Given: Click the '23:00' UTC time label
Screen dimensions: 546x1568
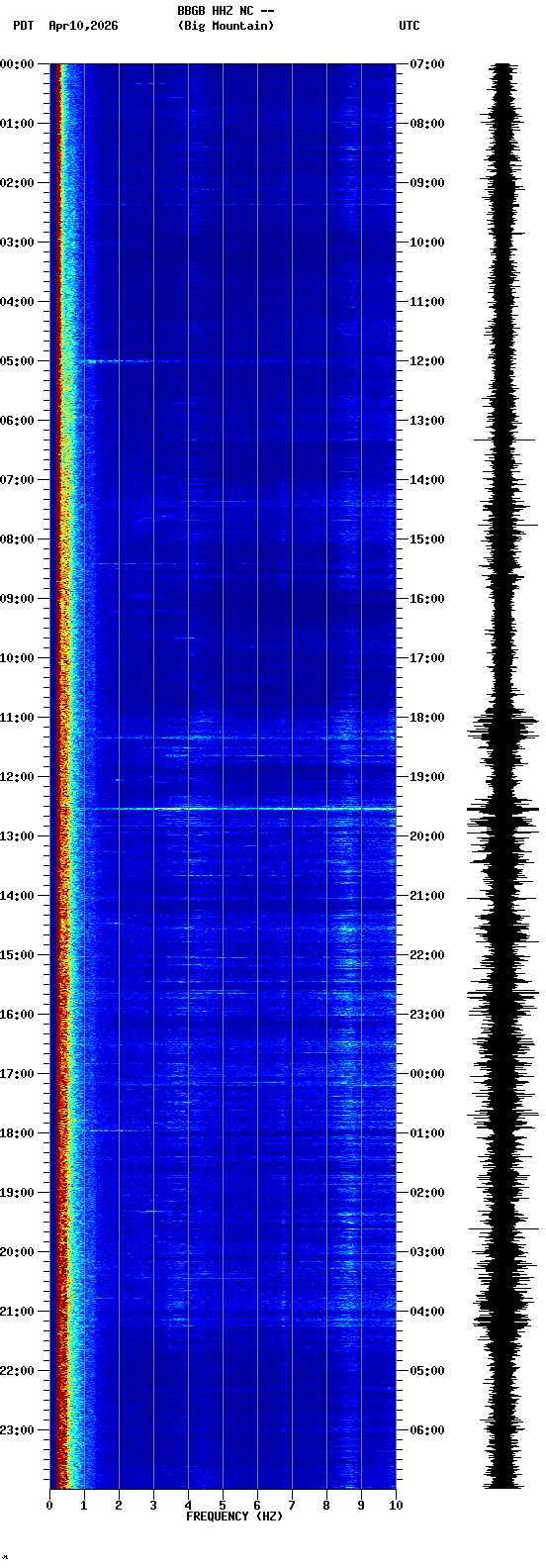Looking at the screenshot, I should (427, 1015).
